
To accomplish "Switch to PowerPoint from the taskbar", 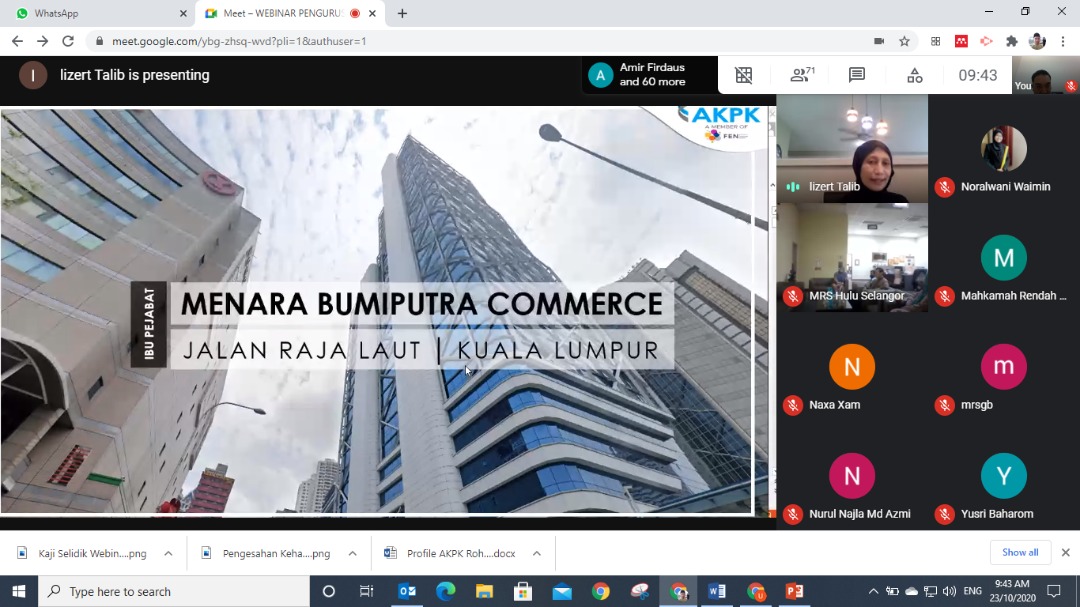I will point(794,591).
